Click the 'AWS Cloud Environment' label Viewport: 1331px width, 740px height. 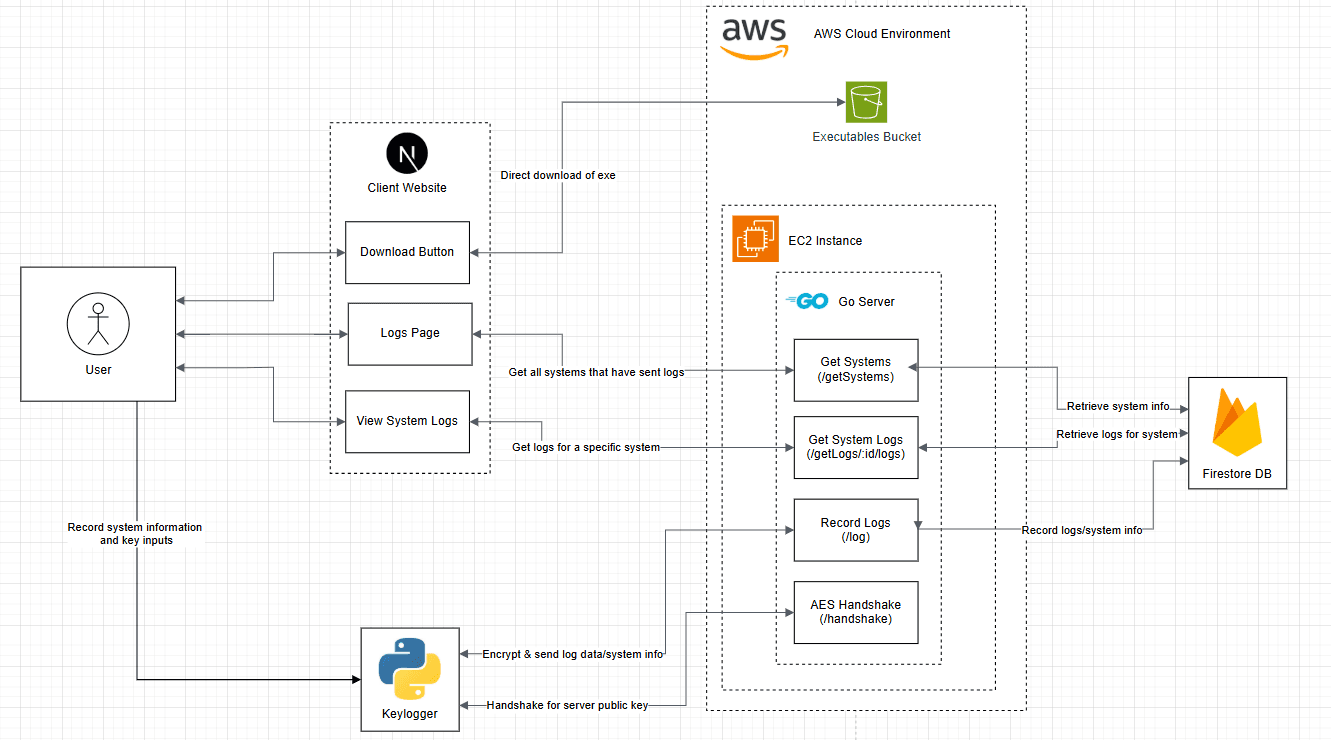882,34
